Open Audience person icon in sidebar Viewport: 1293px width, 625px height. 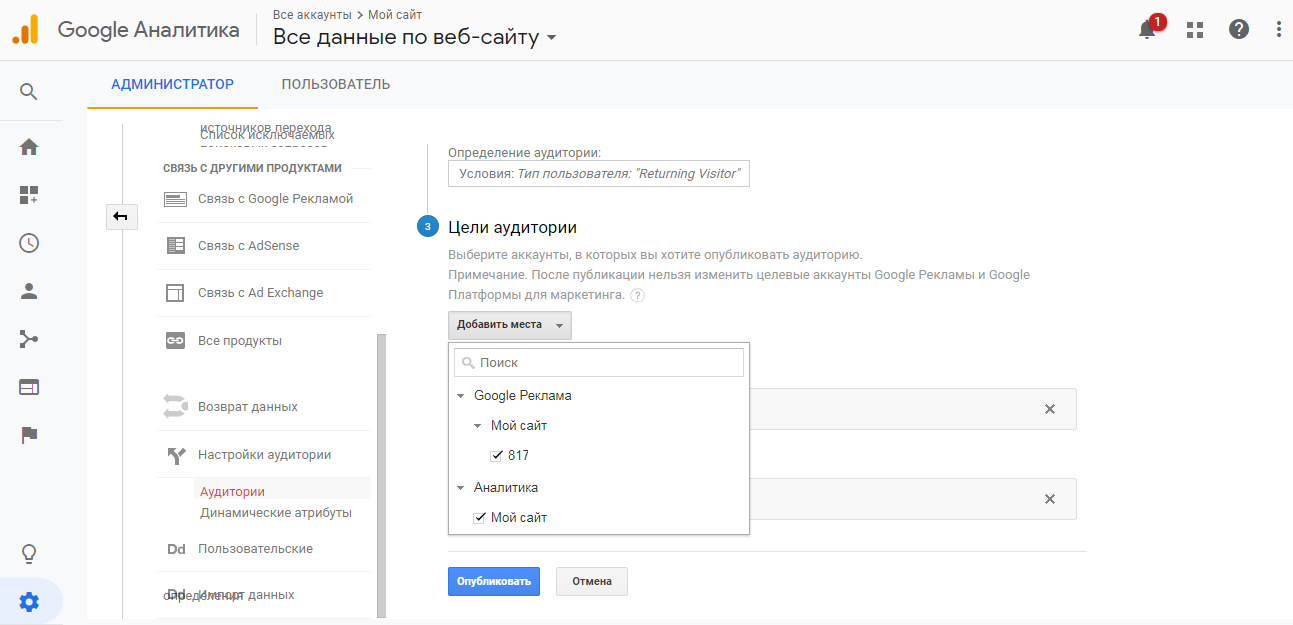point(29,291)
